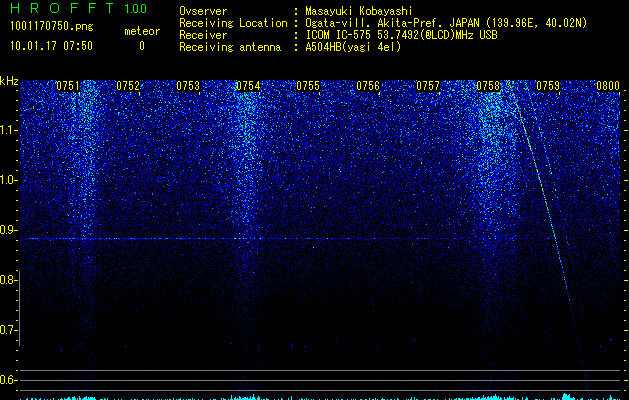Image resolution: width=629 pixels, height=400 pixels.
Task: Select the filename 1001170750.png
Action: point(52,27)
